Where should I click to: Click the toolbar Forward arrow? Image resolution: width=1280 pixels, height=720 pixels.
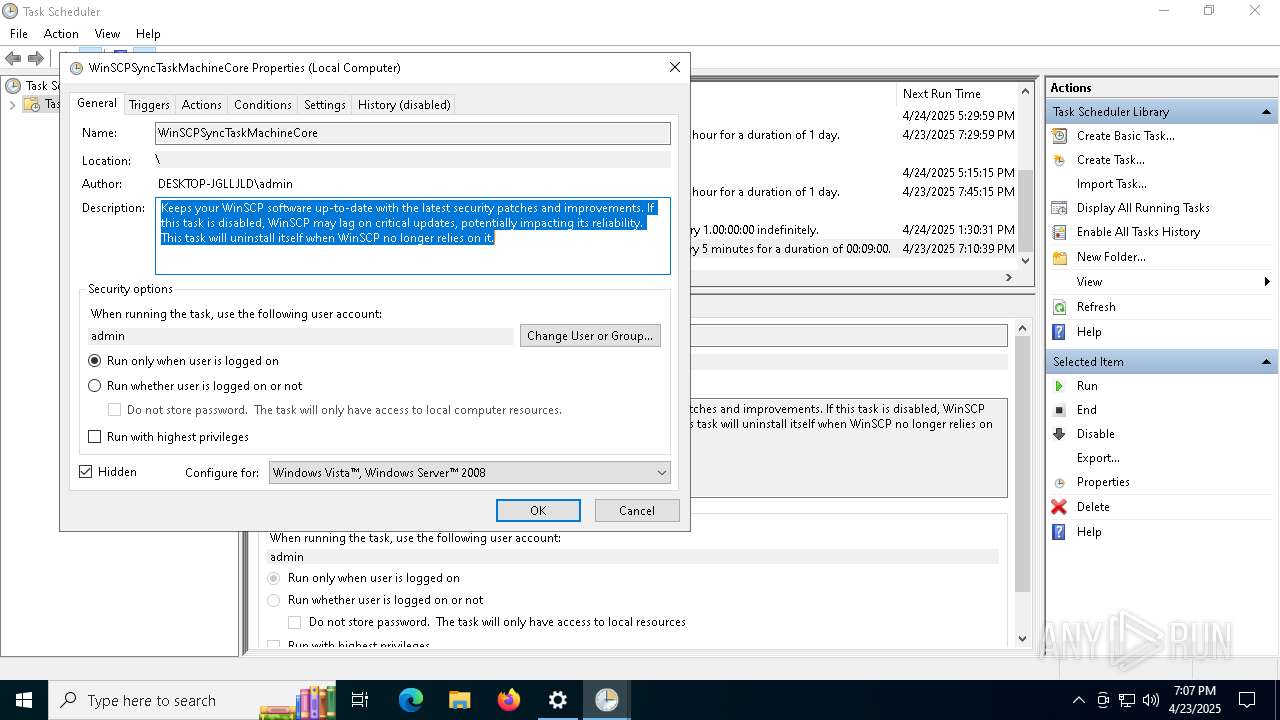coord(36,58)
